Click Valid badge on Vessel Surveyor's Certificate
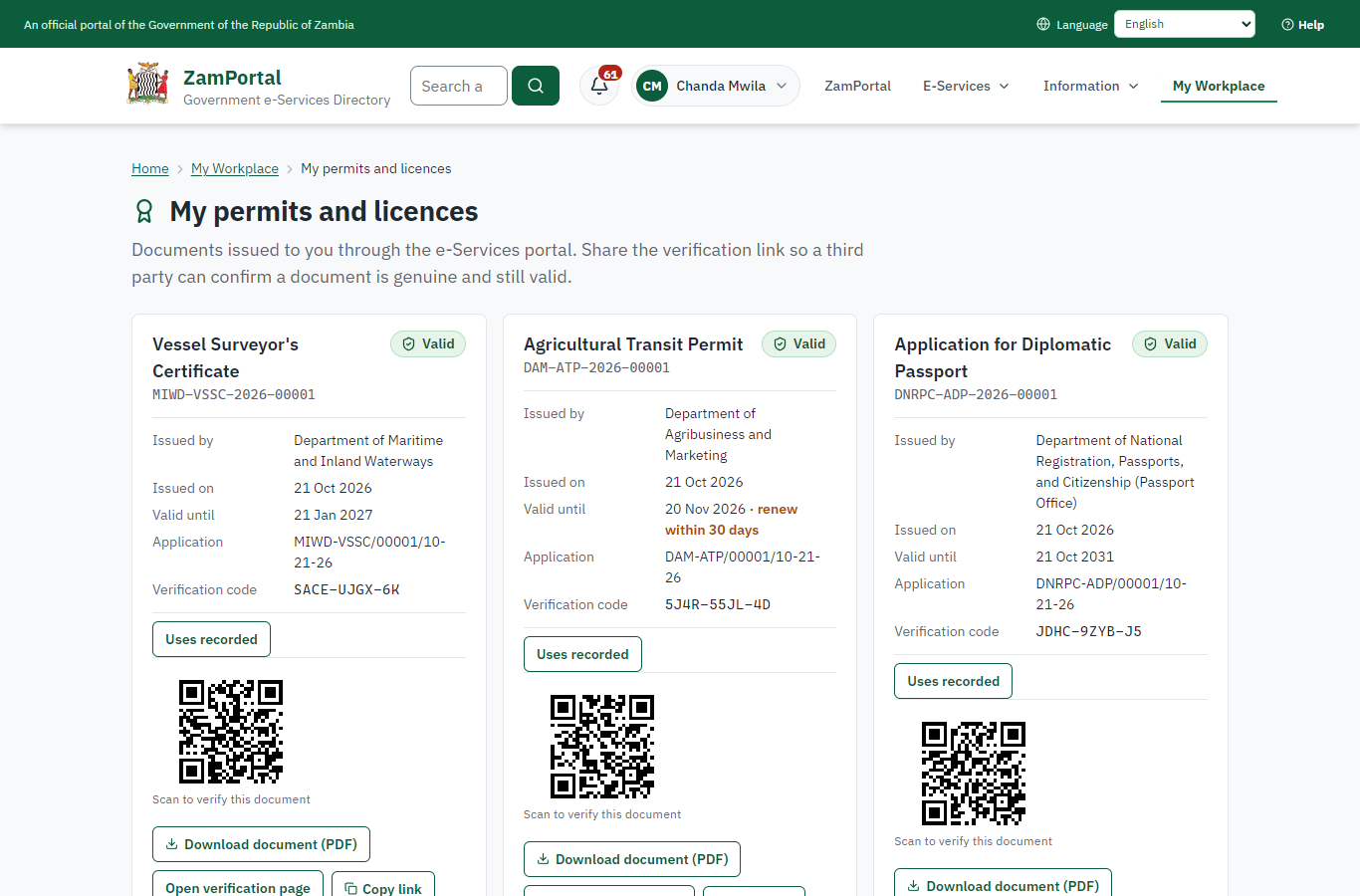 pos(428,343)
